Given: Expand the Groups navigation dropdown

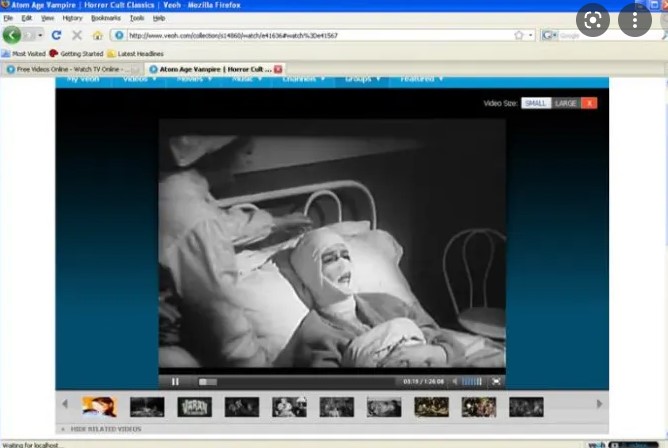Looking at the screenshot, I should click(x=362, y=80).
